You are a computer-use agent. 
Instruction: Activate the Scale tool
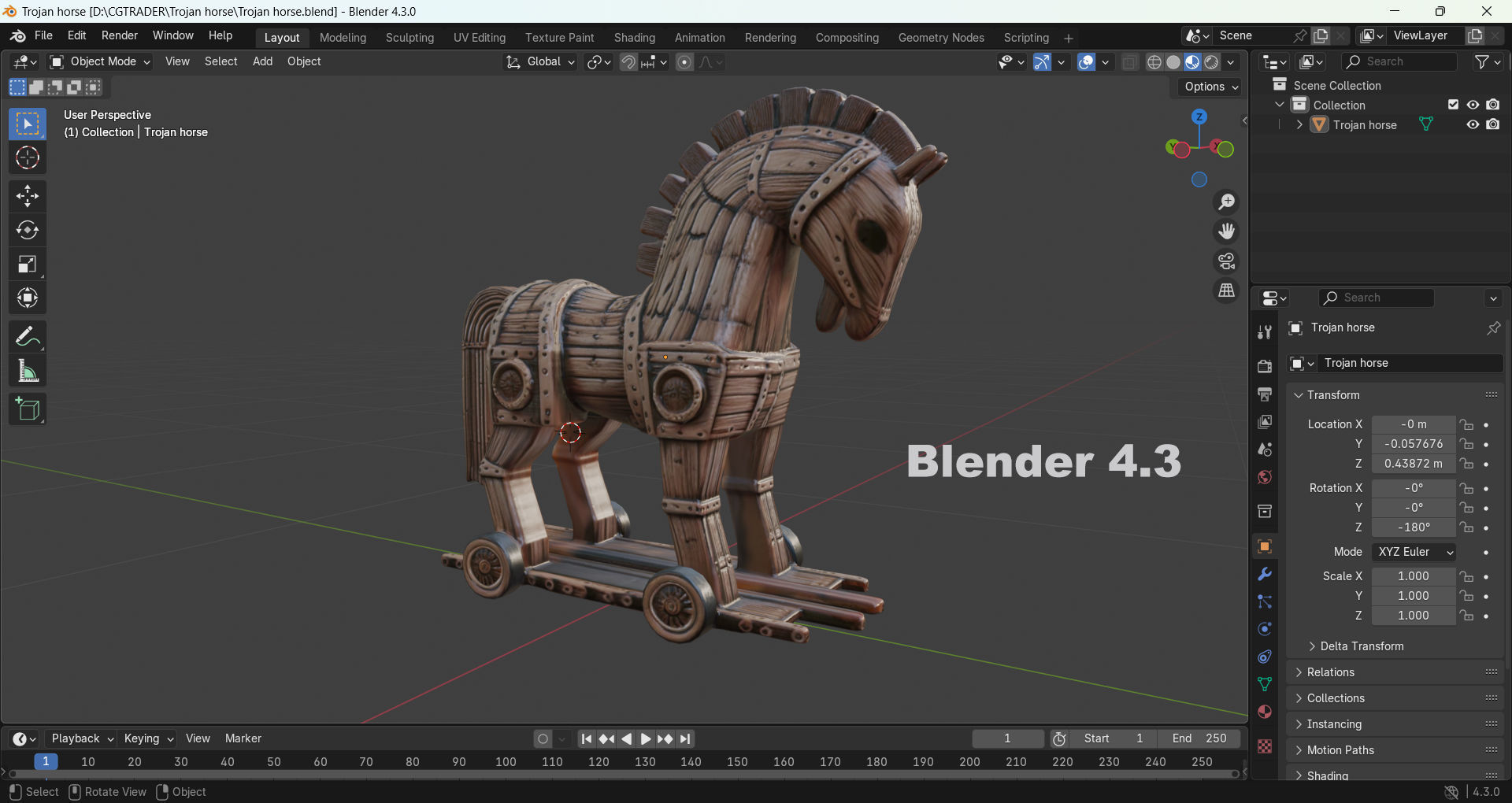[x=28, y=264]
